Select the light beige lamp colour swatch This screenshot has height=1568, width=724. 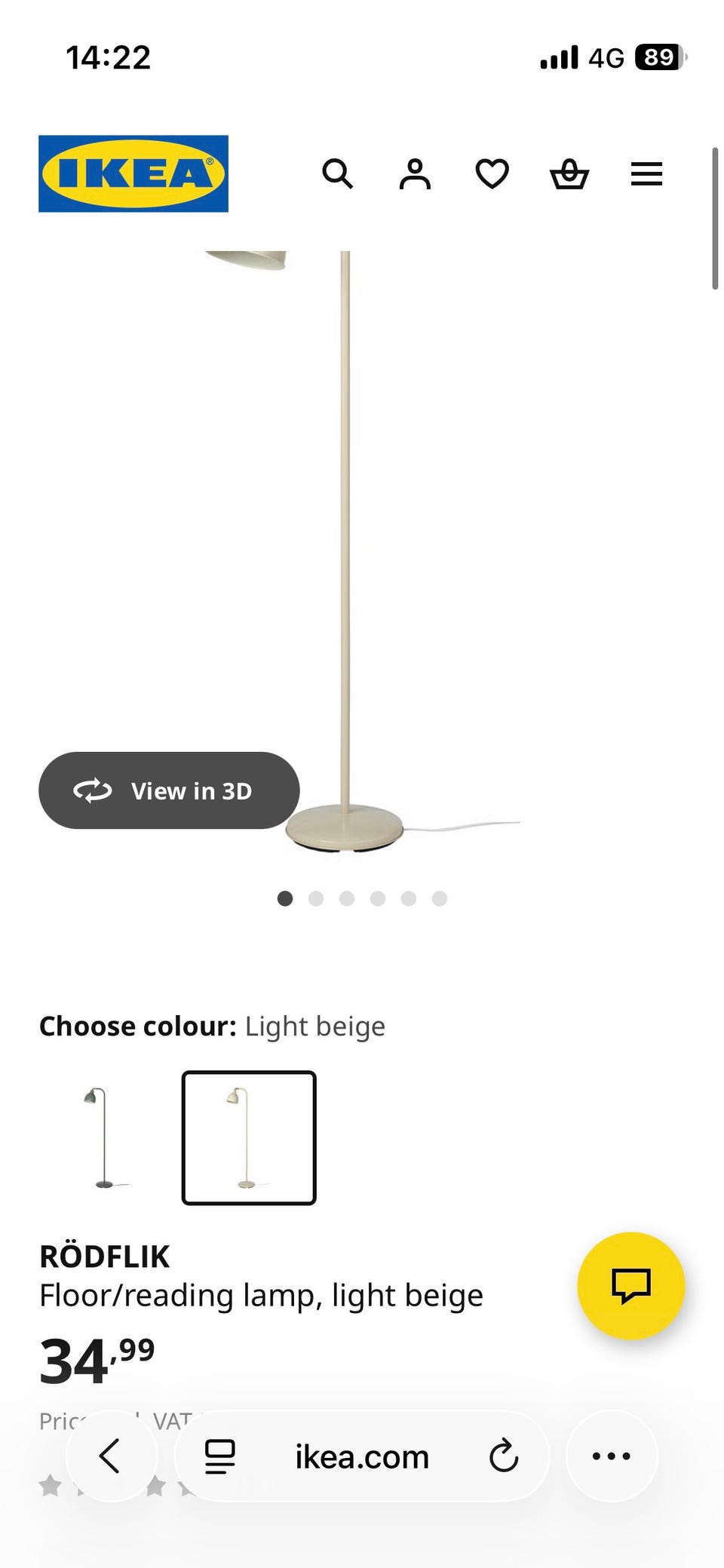point(249,1137)
